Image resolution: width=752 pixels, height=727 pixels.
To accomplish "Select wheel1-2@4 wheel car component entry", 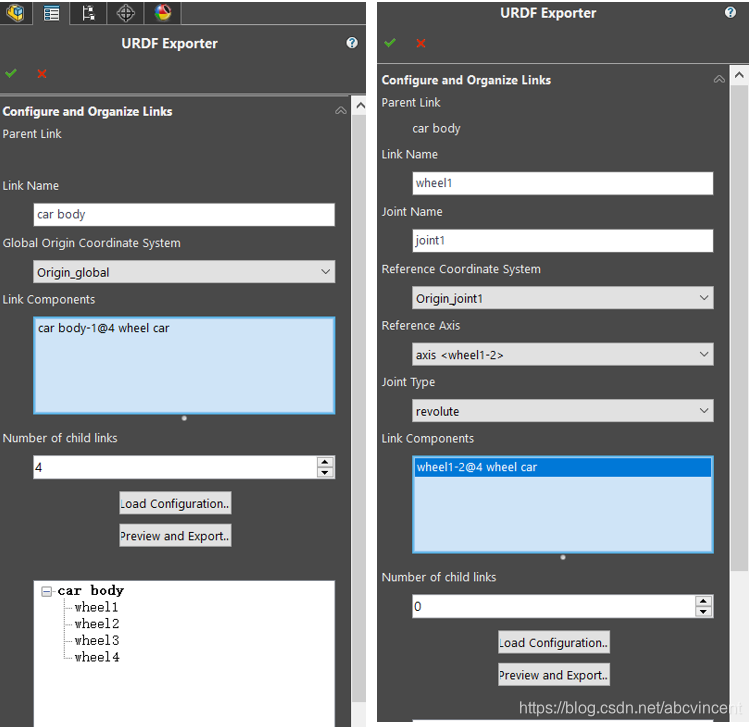I will click(563, 467).
